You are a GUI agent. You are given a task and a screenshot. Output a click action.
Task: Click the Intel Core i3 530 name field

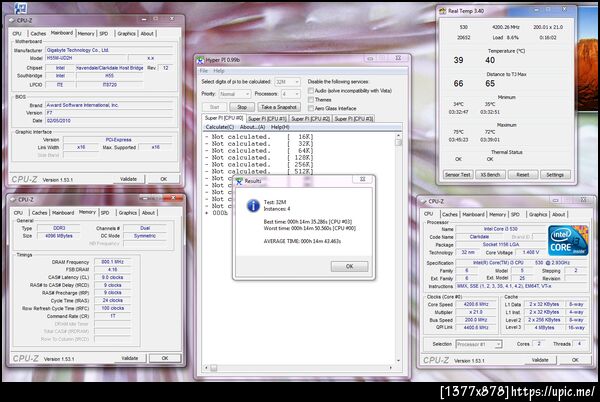tap(501, 229)
